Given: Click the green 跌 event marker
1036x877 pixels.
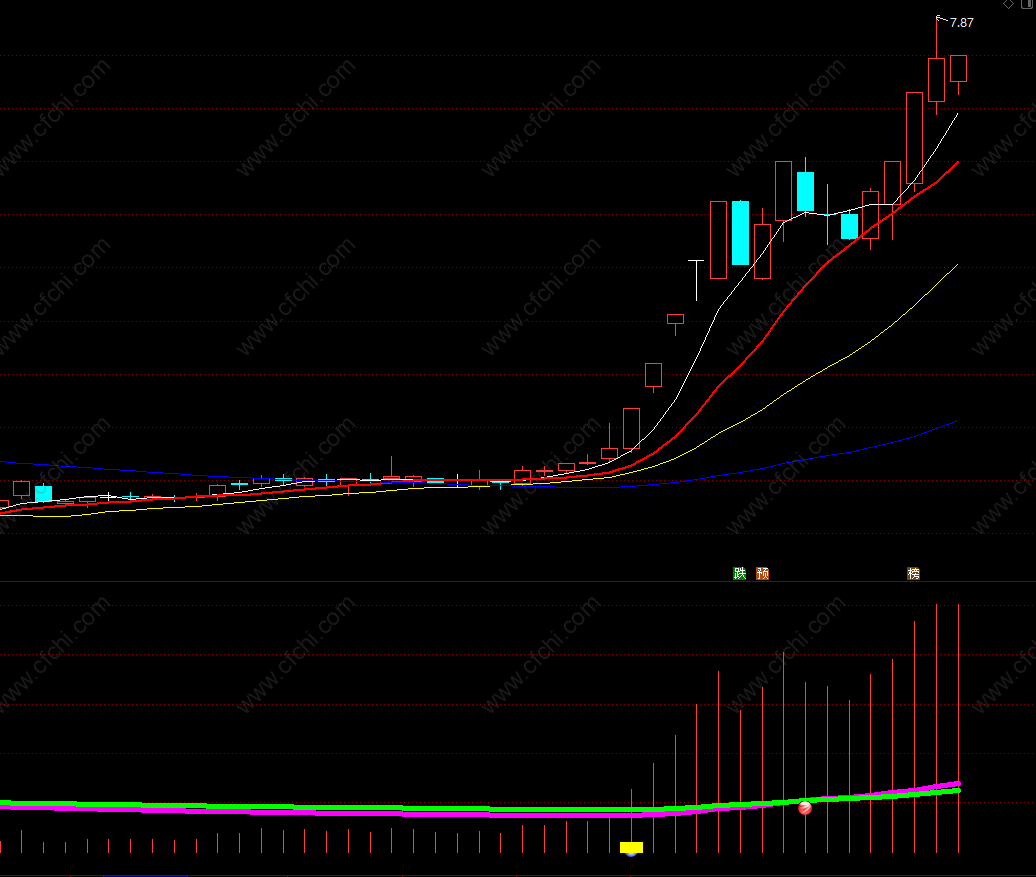Looking at the screenshot, I should click(x=739, y=573).
